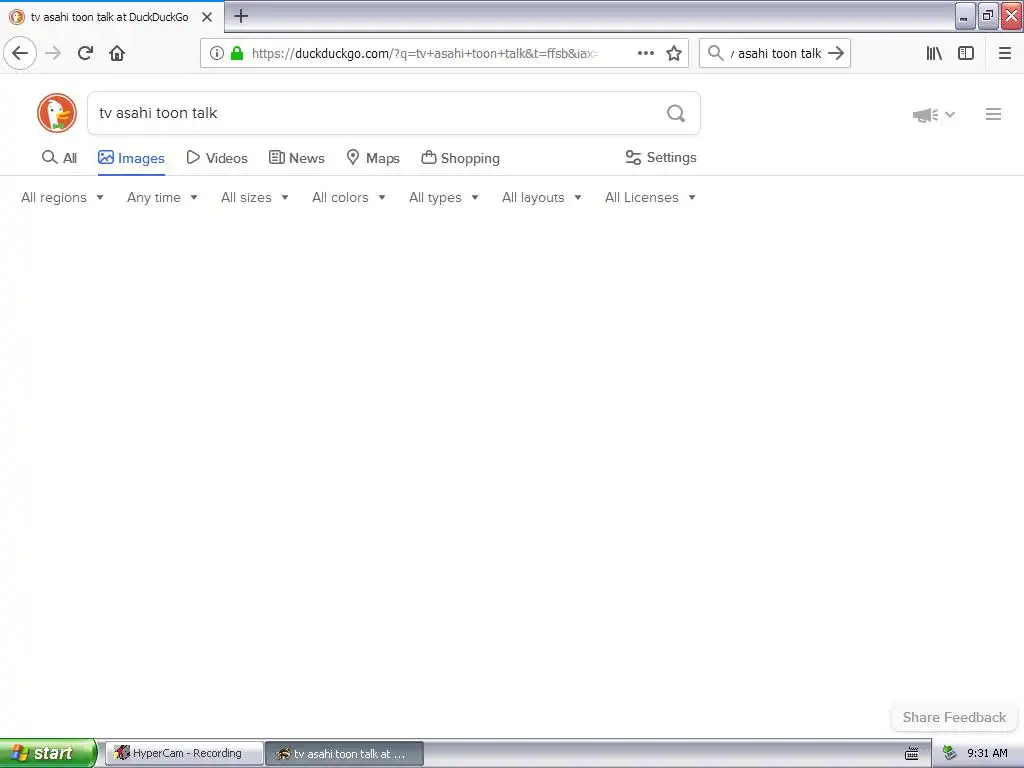Open the Firefox hamburger menu
This screenshot has height=768, width=1024.
click(1005, 53)
